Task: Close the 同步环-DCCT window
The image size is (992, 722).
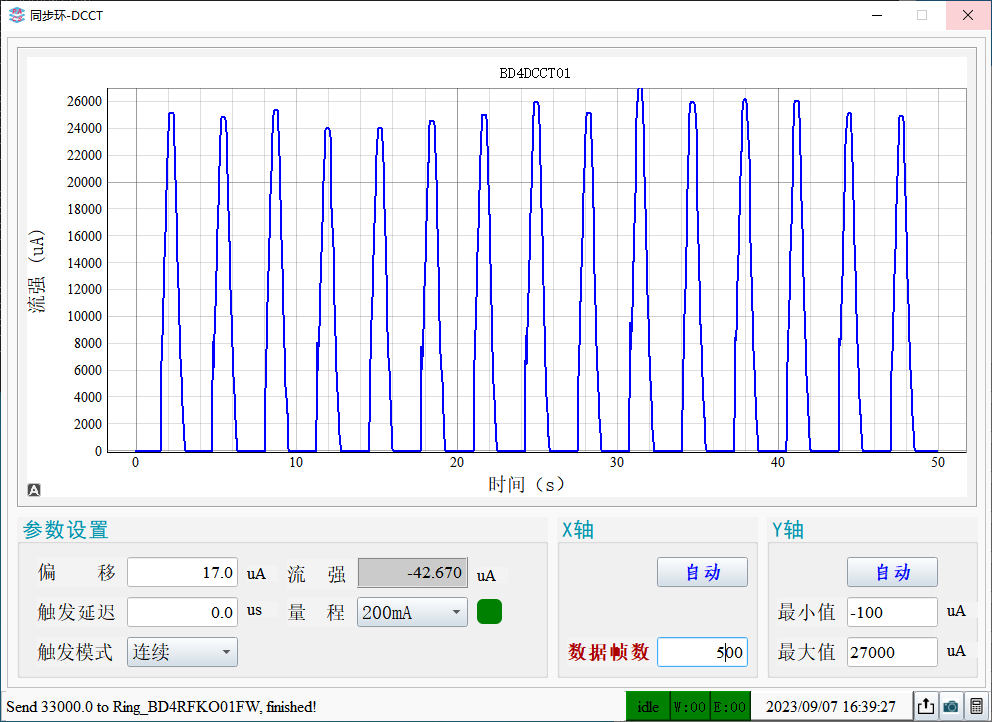Action: [968, 15]
